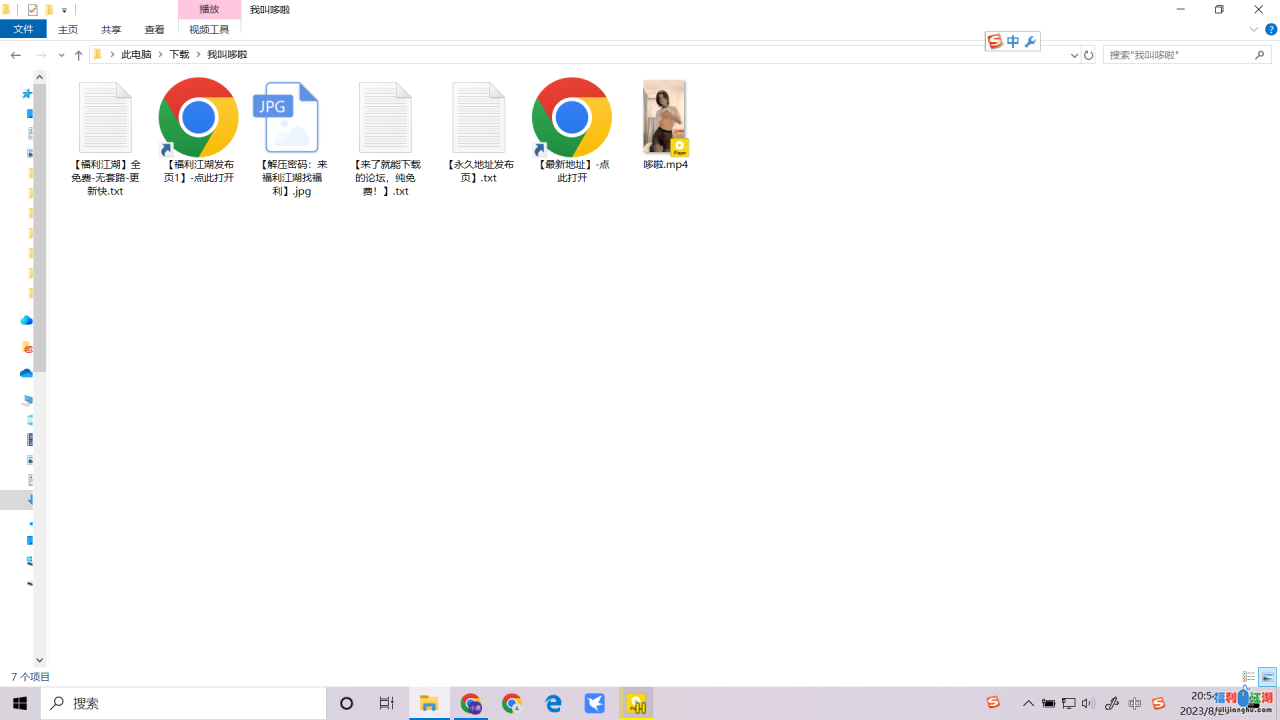1280x720 pixels.
Task: Select the 【永久地址发布页】.txt file
Action: coord(478,118)
